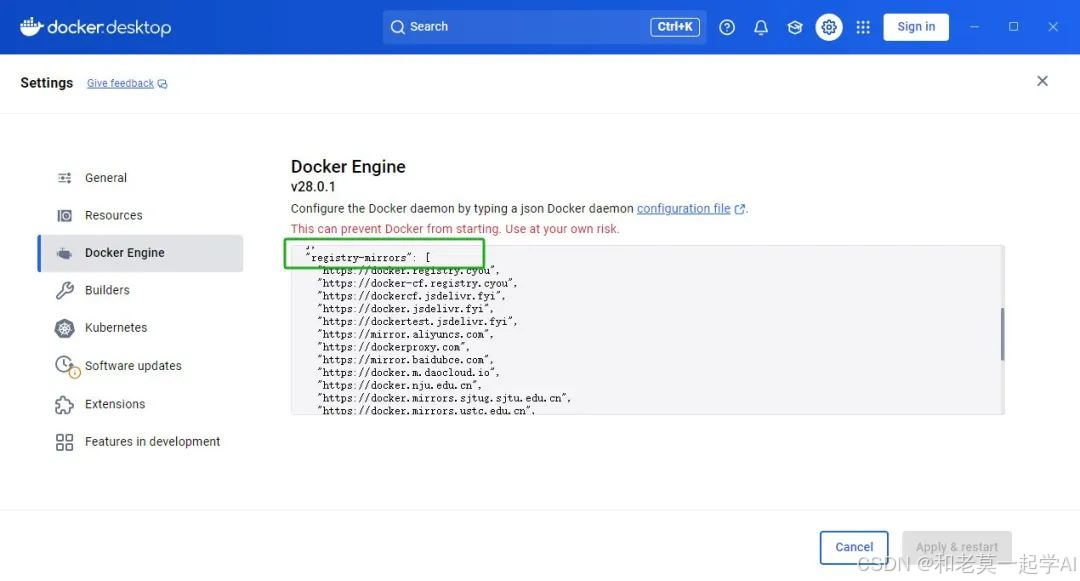
Task: Select the Docker Engine tab
Action: click(x=141, y=253)
